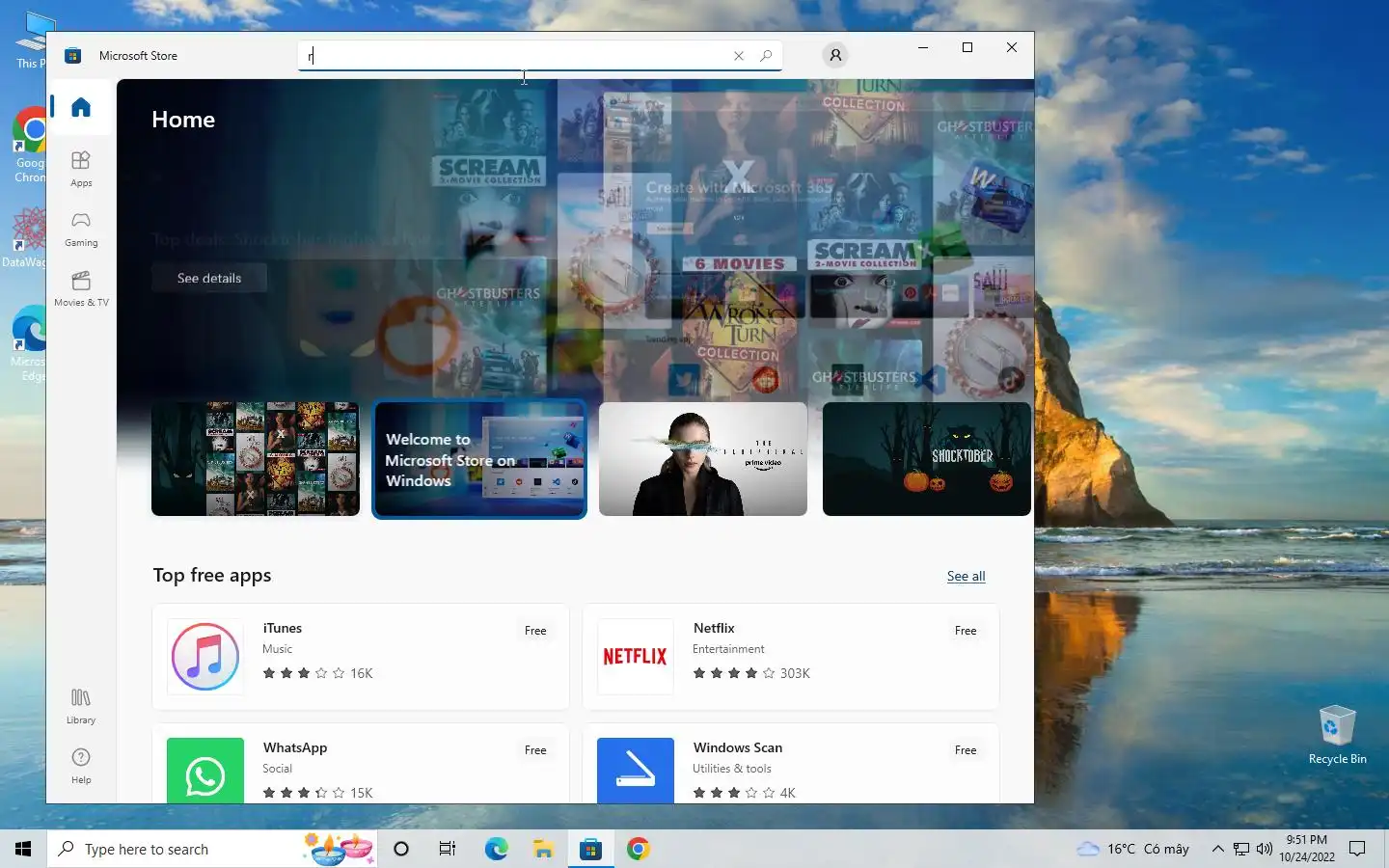Show hidden system tray icons
Image resolution: width=1389 pixels, height=868 pixels.
click(x=1217, y=849)
